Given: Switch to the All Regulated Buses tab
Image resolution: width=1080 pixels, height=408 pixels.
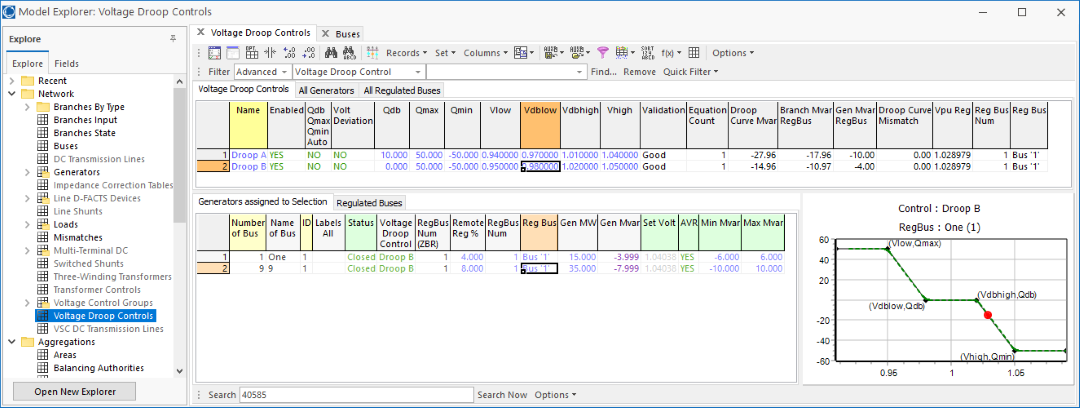Looking at the screenshot, I should pyautogui.click(x=401, y=90).
